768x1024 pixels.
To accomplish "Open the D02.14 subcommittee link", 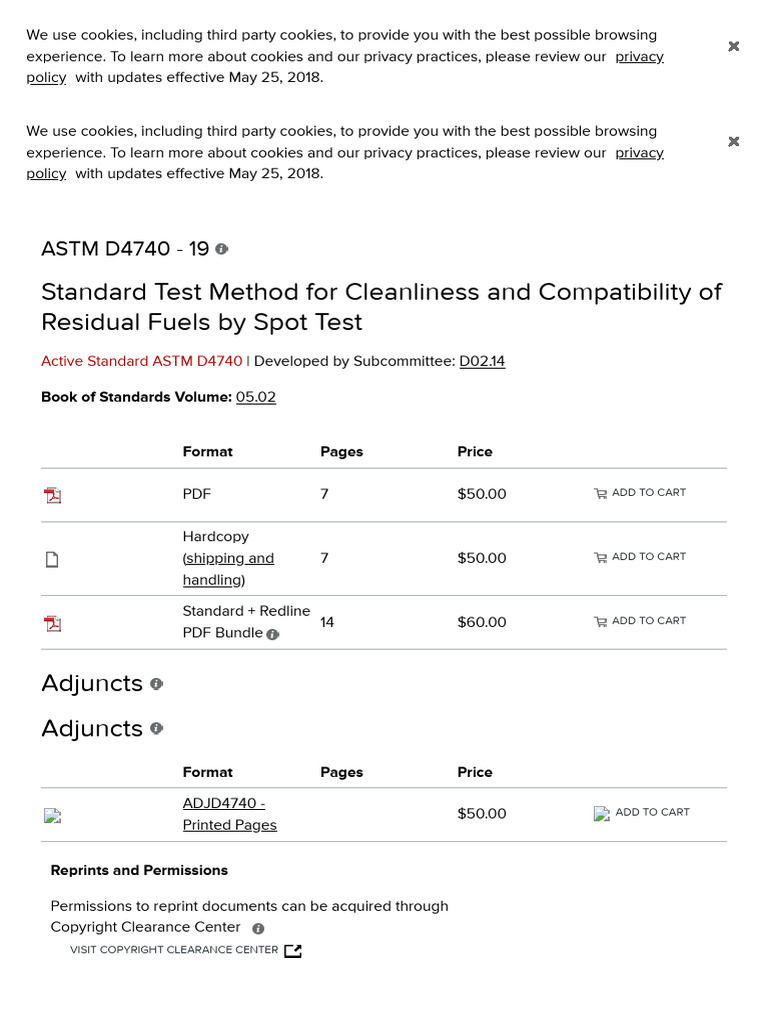I will (482, 361).
